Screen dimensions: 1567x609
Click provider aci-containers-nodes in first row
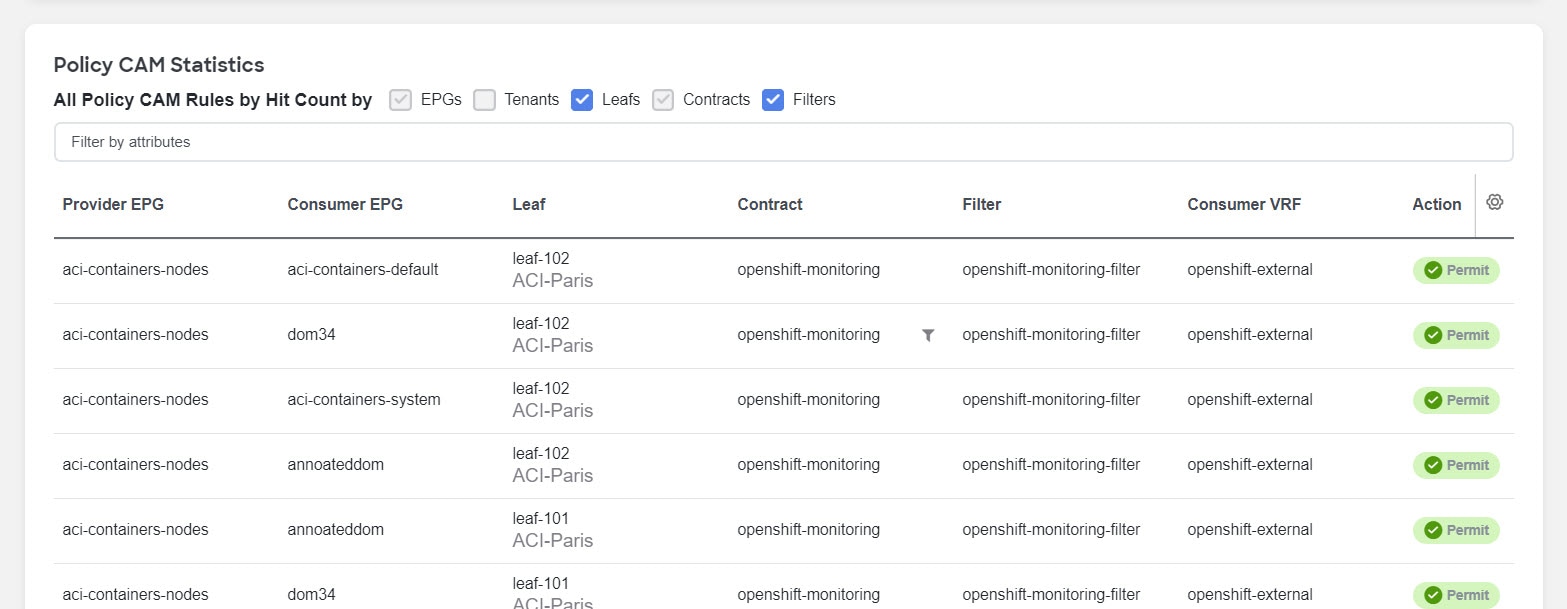(135, 270)
